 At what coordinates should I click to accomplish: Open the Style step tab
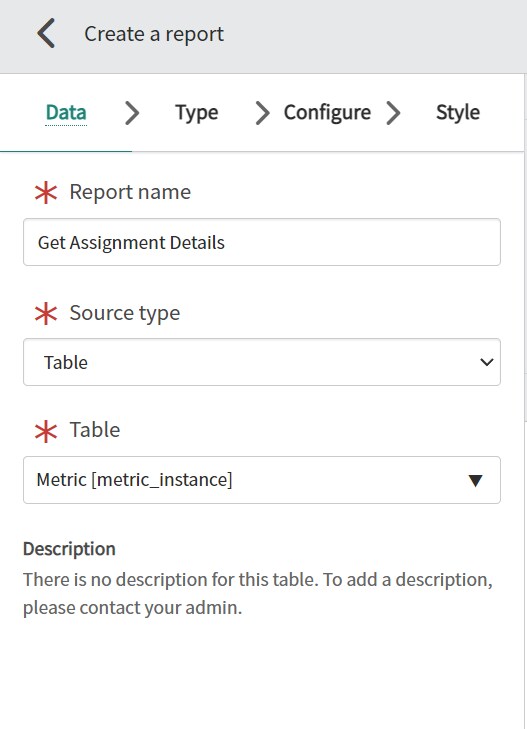(x=458, y=113)
